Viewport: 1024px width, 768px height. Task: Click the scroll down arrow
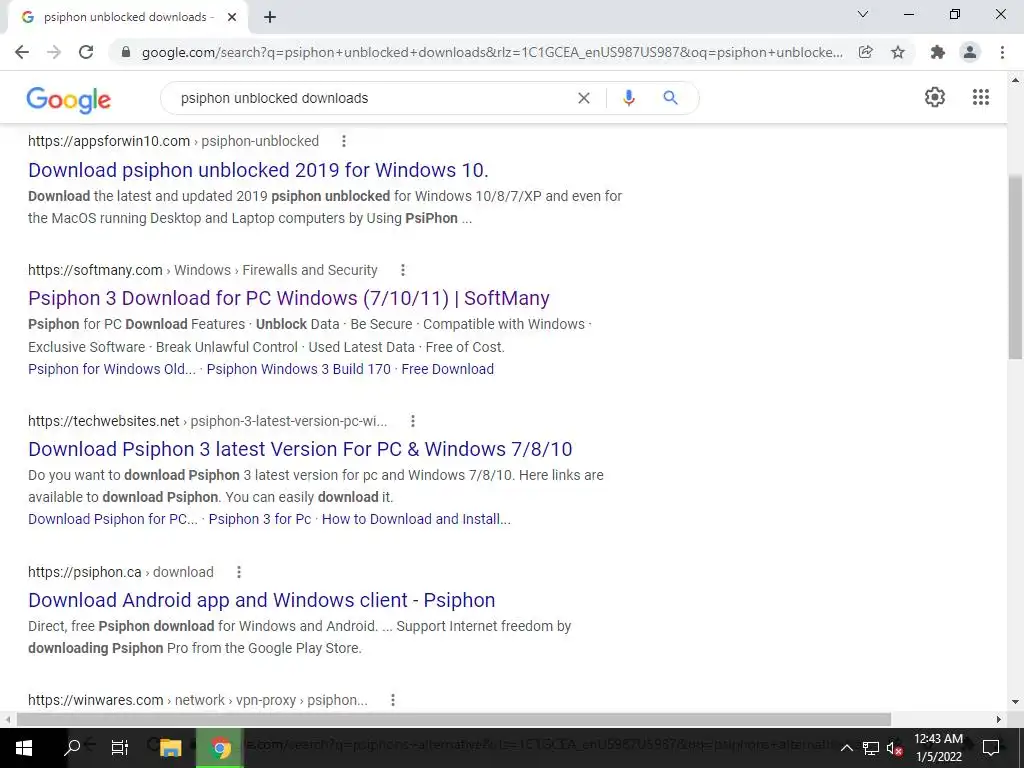(x=1015, y=702)
